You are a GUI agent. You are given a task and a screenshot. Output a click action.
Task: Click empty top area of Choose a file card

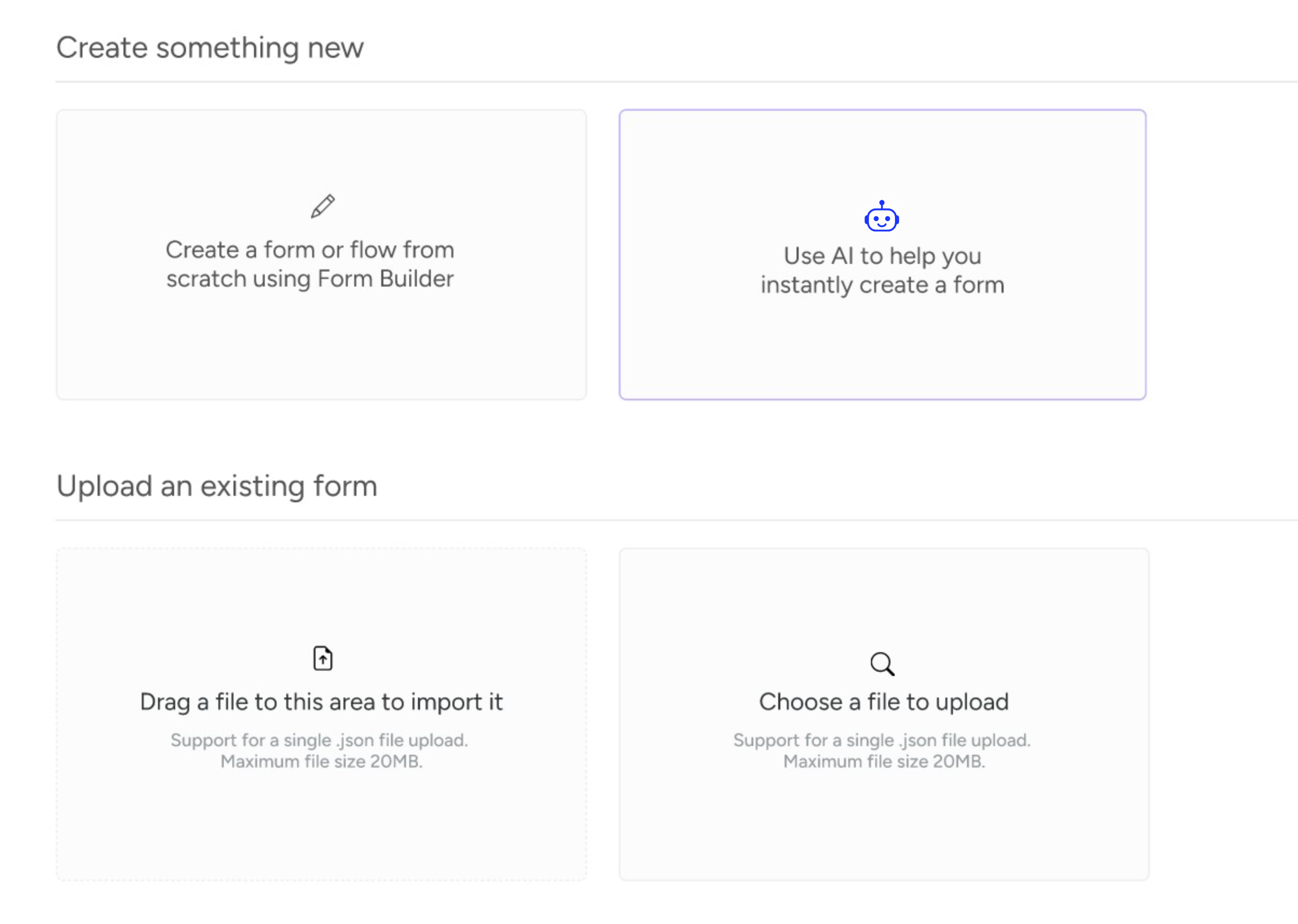tap(883, 592)
